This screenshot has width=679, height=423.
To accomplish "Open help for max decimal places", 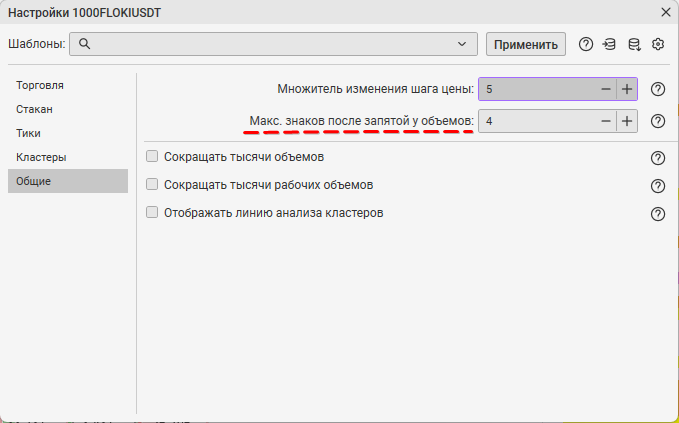I will 658,121.
